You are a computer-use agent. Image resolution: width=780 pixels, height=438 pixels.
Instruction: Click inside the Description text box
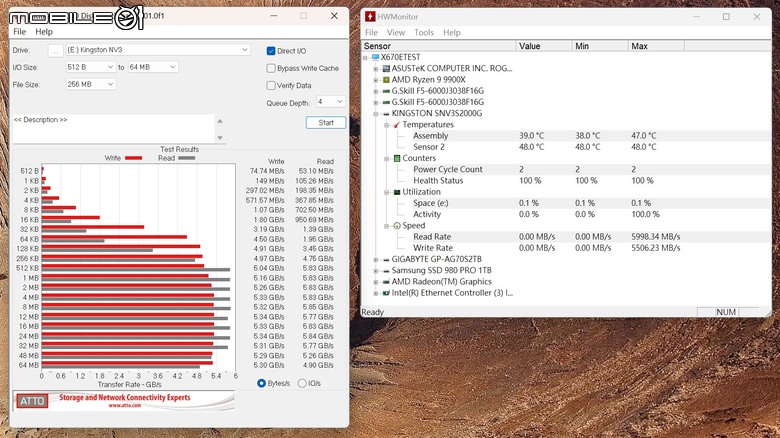113,129
